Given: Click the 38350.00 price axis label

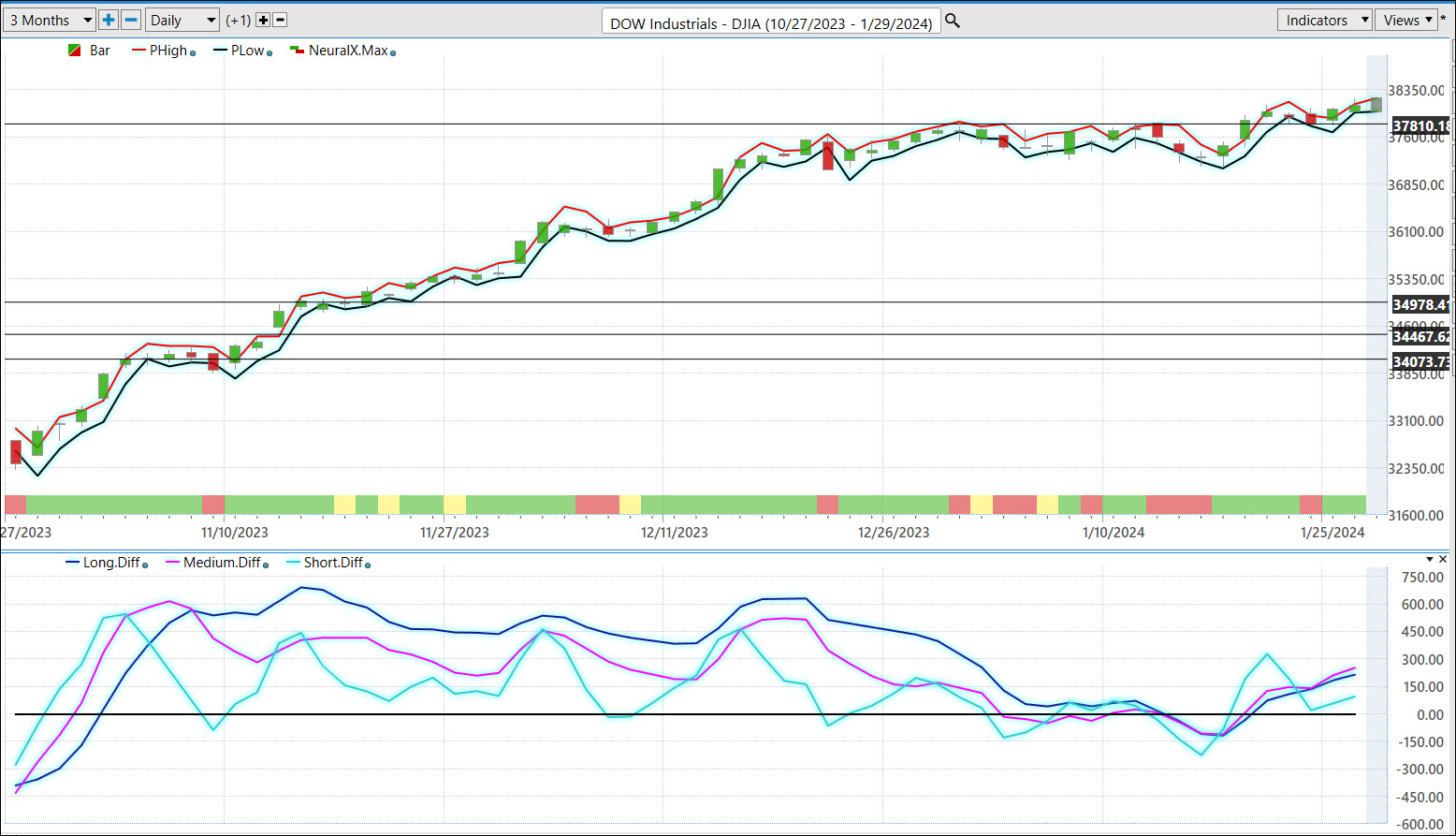Looking at the screenshot, I should click(1417, 91).
